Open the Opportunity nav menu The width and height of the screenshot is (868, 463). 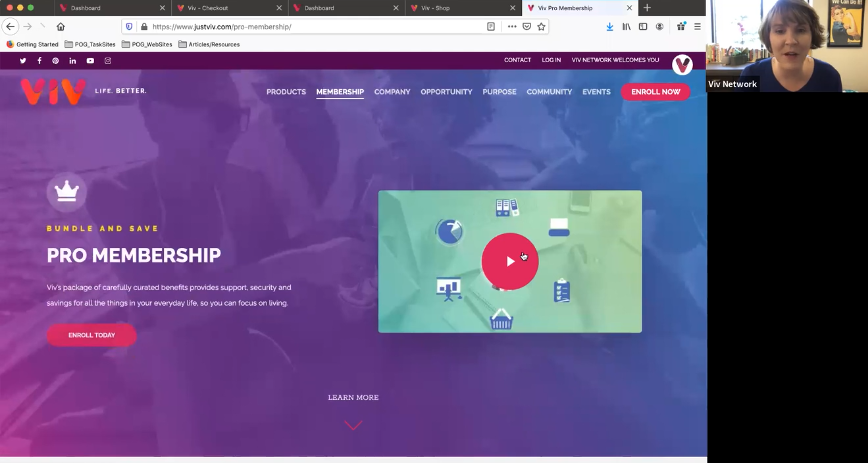point(446,92)
